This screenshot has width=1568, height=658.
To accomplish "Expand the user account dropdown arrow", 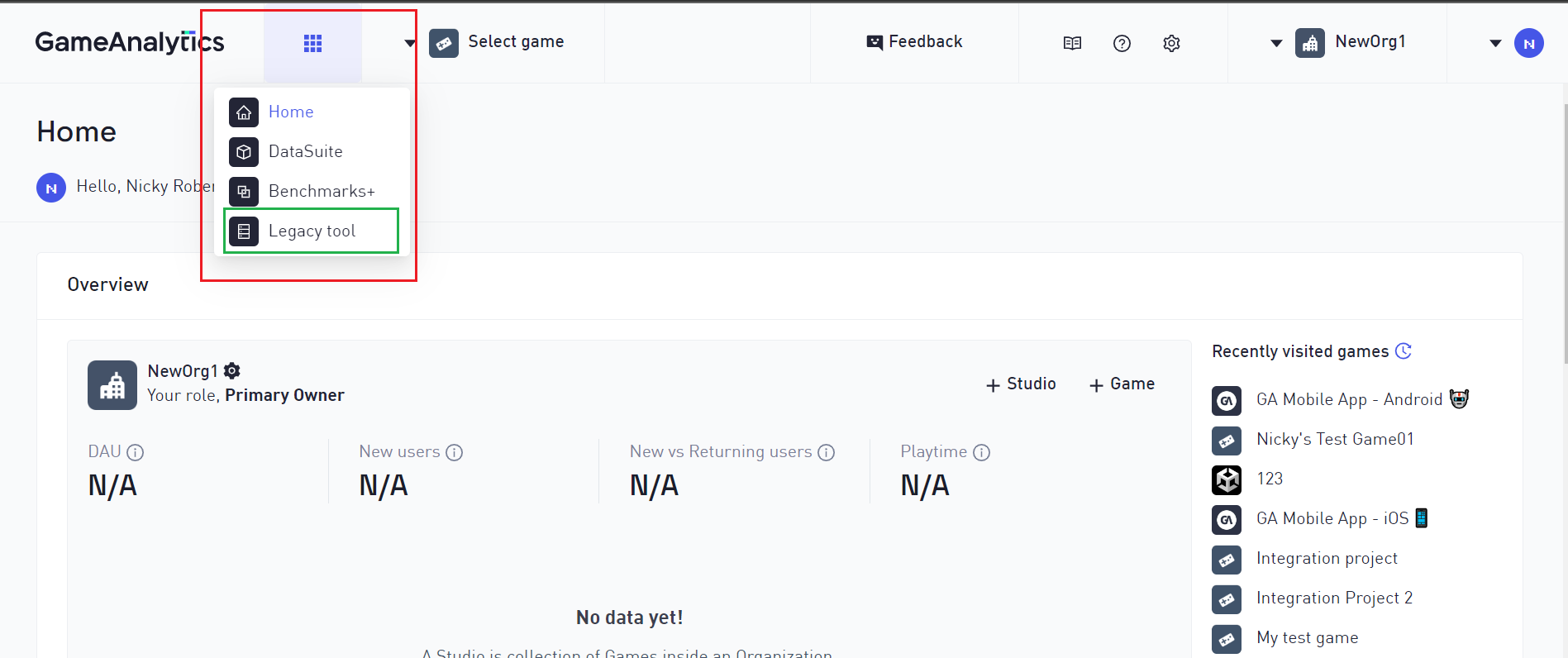I will (x=1495, y=43).
